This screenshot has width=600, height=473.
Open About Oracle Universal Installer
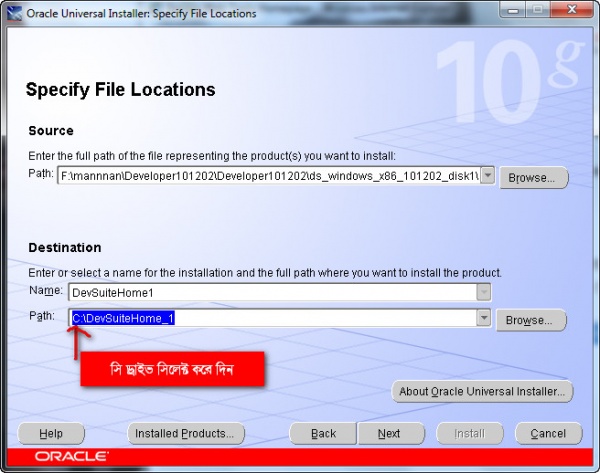click(x=482, y=391)
